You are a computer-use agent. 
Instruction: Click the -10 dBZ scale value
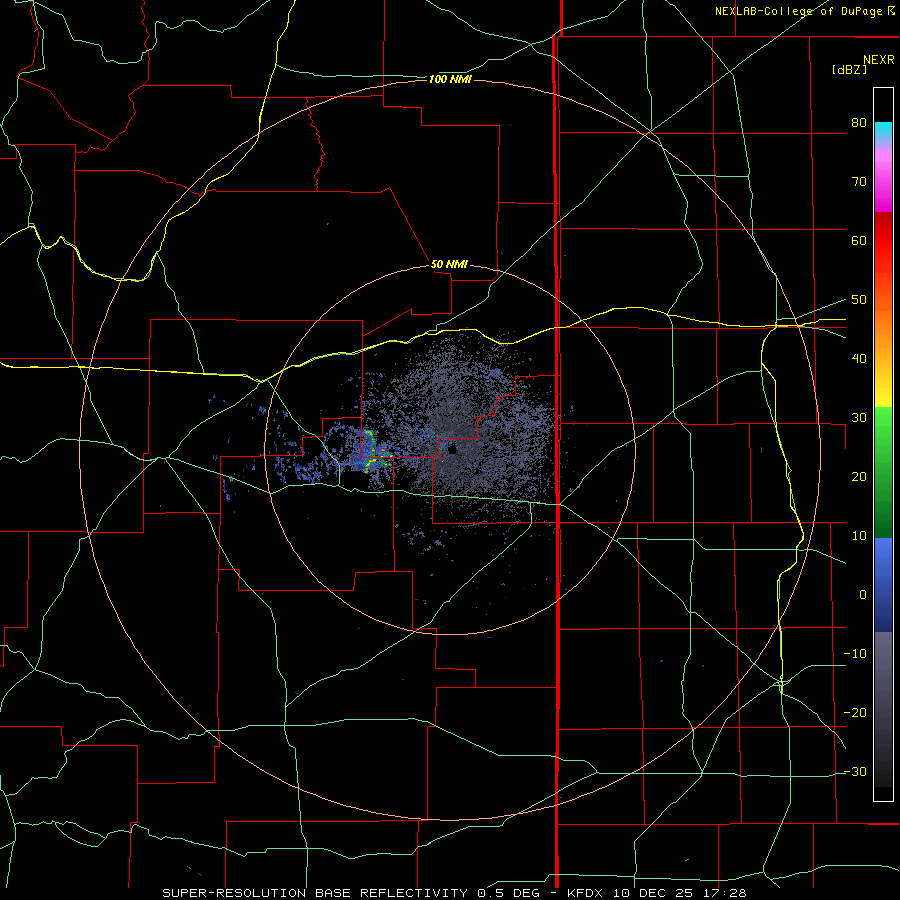tap(855, 654)
